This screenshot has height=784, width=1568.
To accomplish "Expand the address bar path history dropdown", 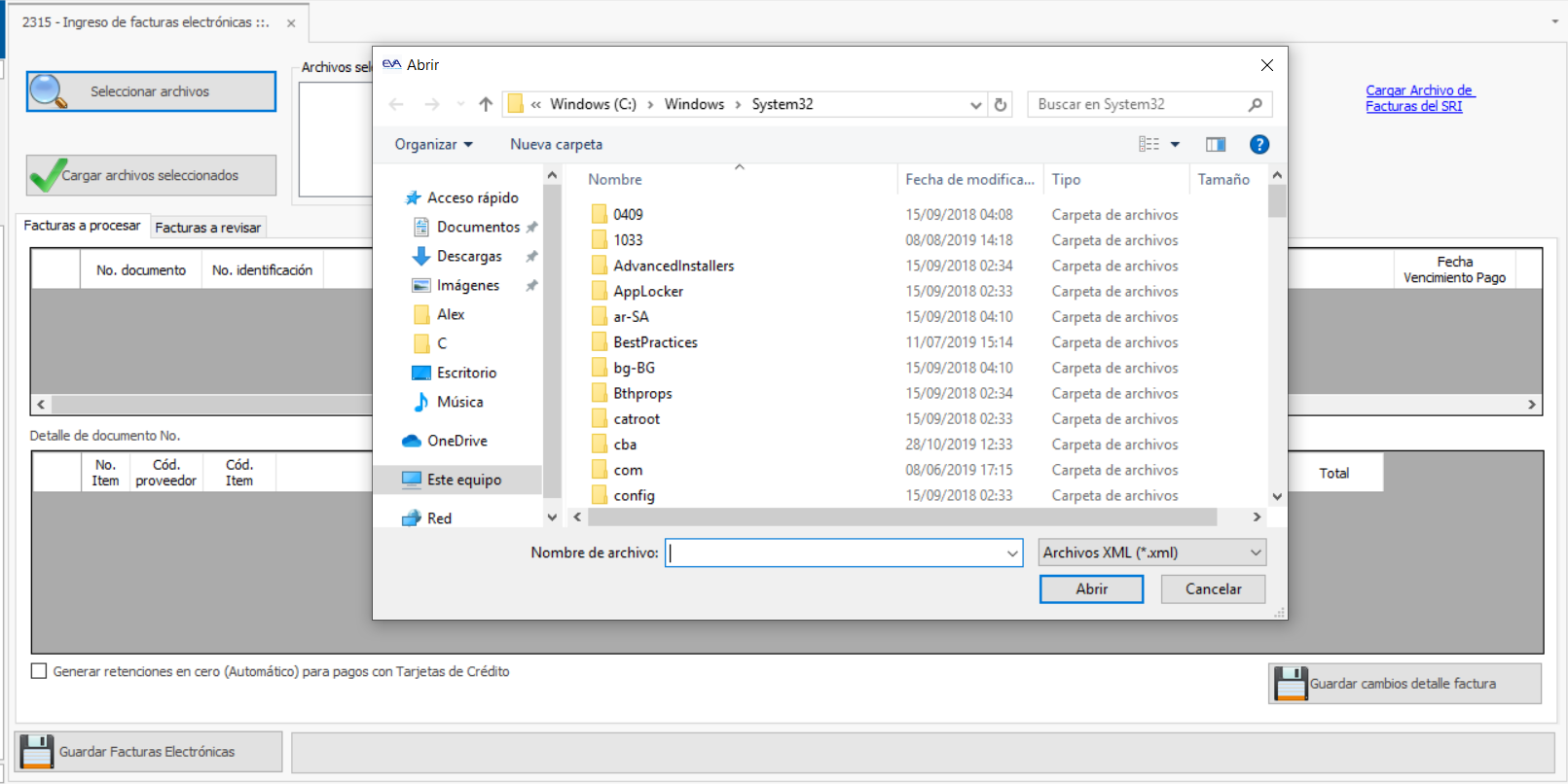I will pos(976,104).
